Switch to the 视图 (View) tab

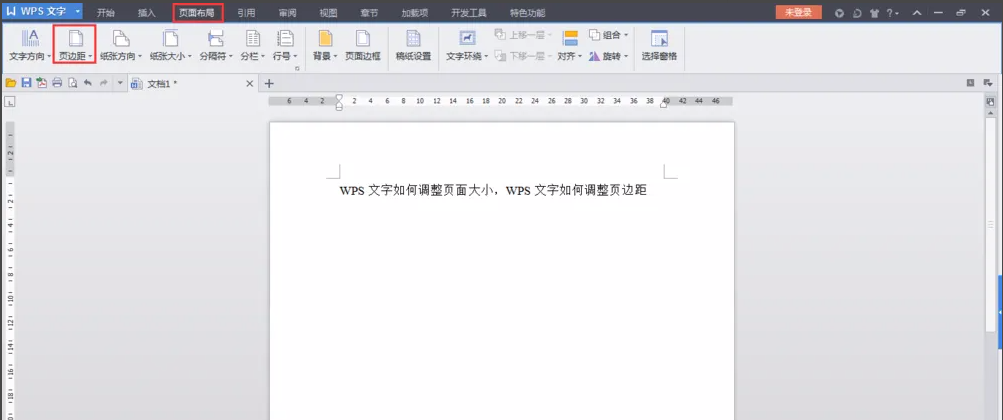328,13
